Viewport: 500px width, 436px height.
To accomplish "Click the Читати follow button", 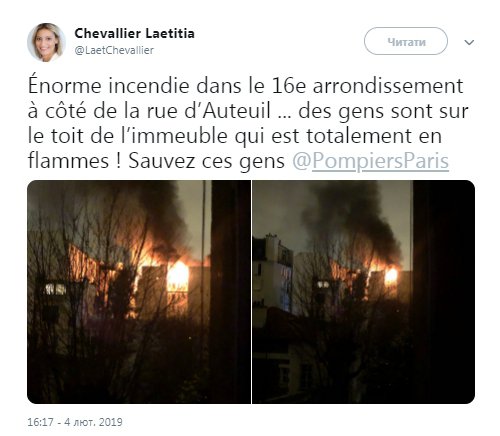I will click(x=406, y=41).
